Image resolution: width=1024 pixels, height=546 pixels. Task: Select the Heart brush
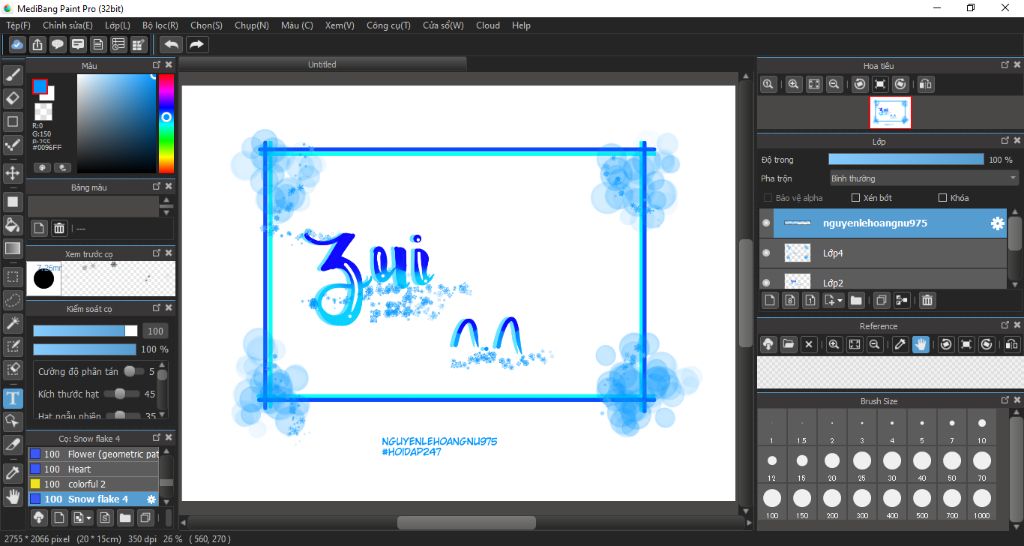pyautogui.click(x=93, y=469)
